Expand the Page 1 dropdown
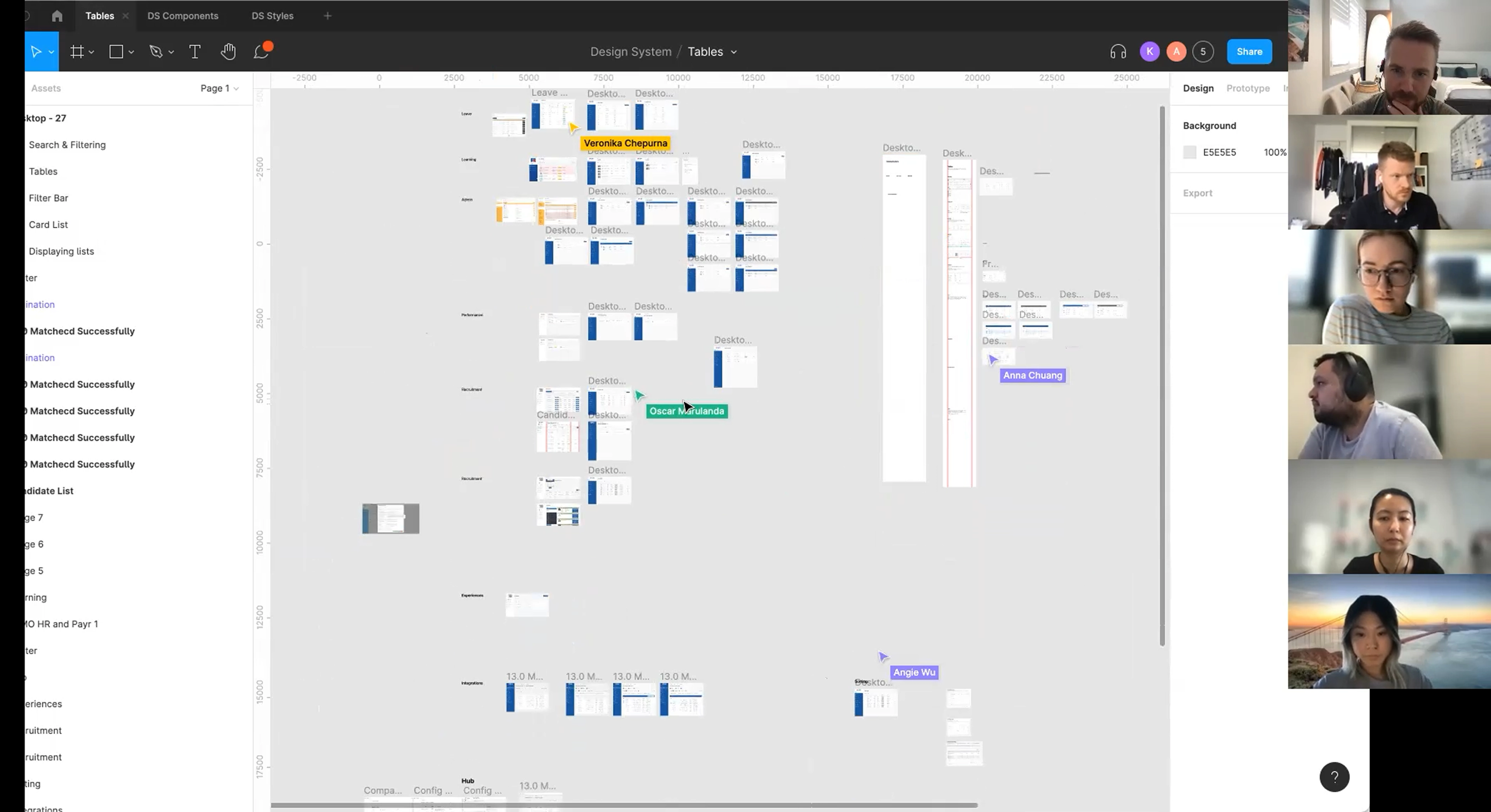The image size is (1491, 812). tap(219, 88)
